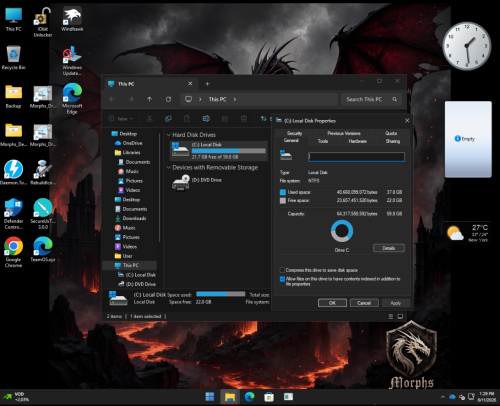Open the New dropdown in Explorer toolbar

121,119
